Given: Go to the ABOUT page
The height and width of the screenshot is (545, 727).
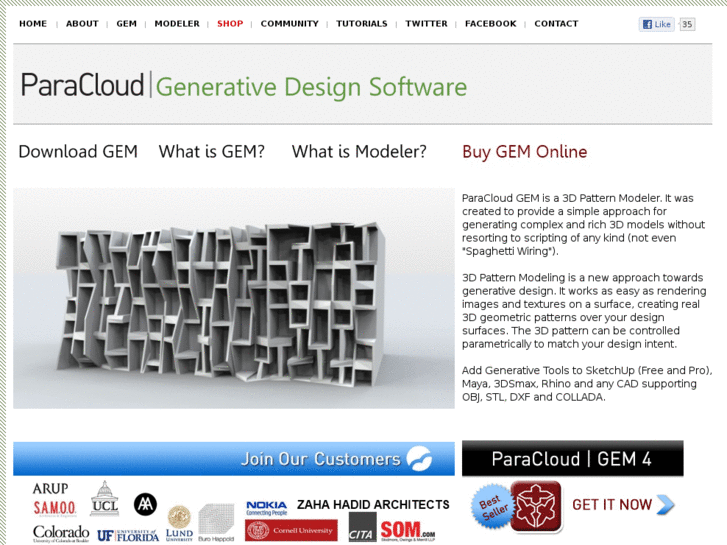Looking at the screenshot, I should 82,24.
